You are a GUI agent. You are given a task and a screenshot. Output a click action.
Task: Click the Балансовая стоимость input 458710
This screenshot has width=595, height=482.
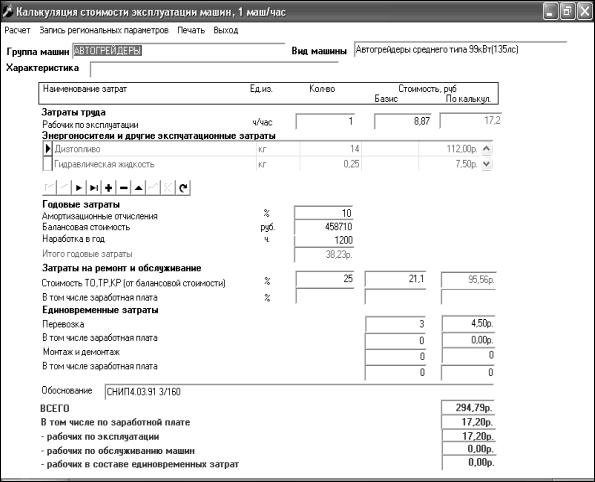[x=324, y=227]
